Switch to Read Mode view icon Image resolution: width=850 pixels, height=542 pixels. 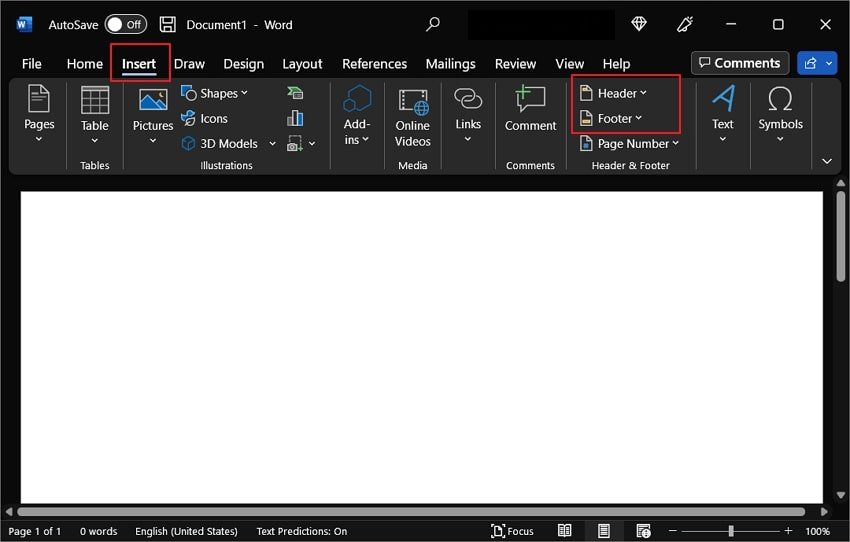[x=564, y=531]
